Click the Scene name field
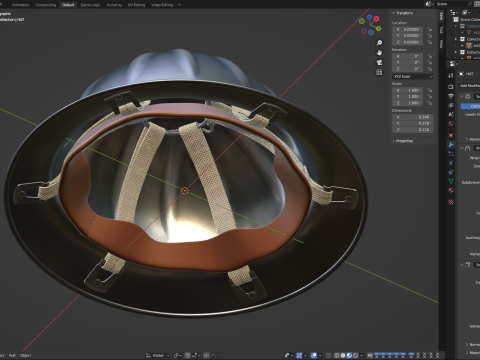This screenshot has width=480, height=360. coord(453,4)
